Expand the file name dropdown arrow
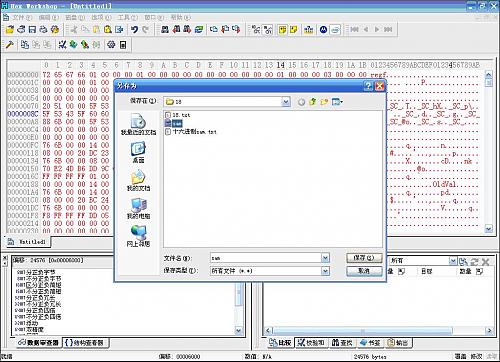Viewport: 500px width, 362px height. click(325, 258)
